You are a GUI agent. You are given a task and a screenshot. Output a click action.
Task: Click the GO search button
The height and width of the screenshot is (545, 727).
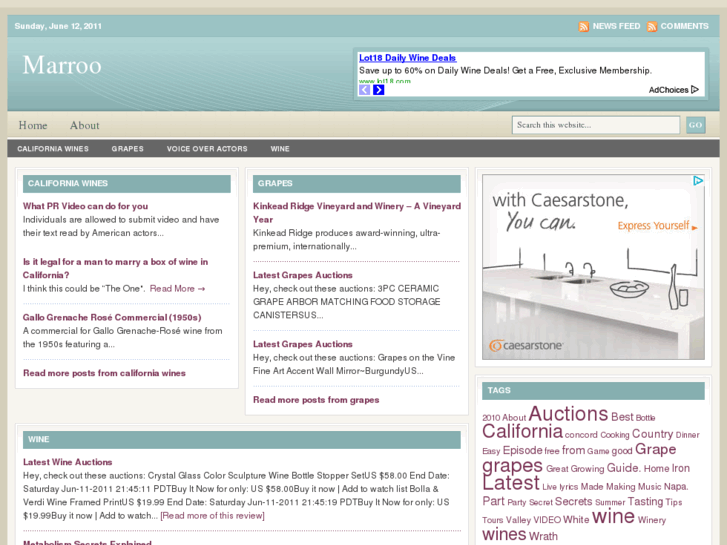click(695, 125)
